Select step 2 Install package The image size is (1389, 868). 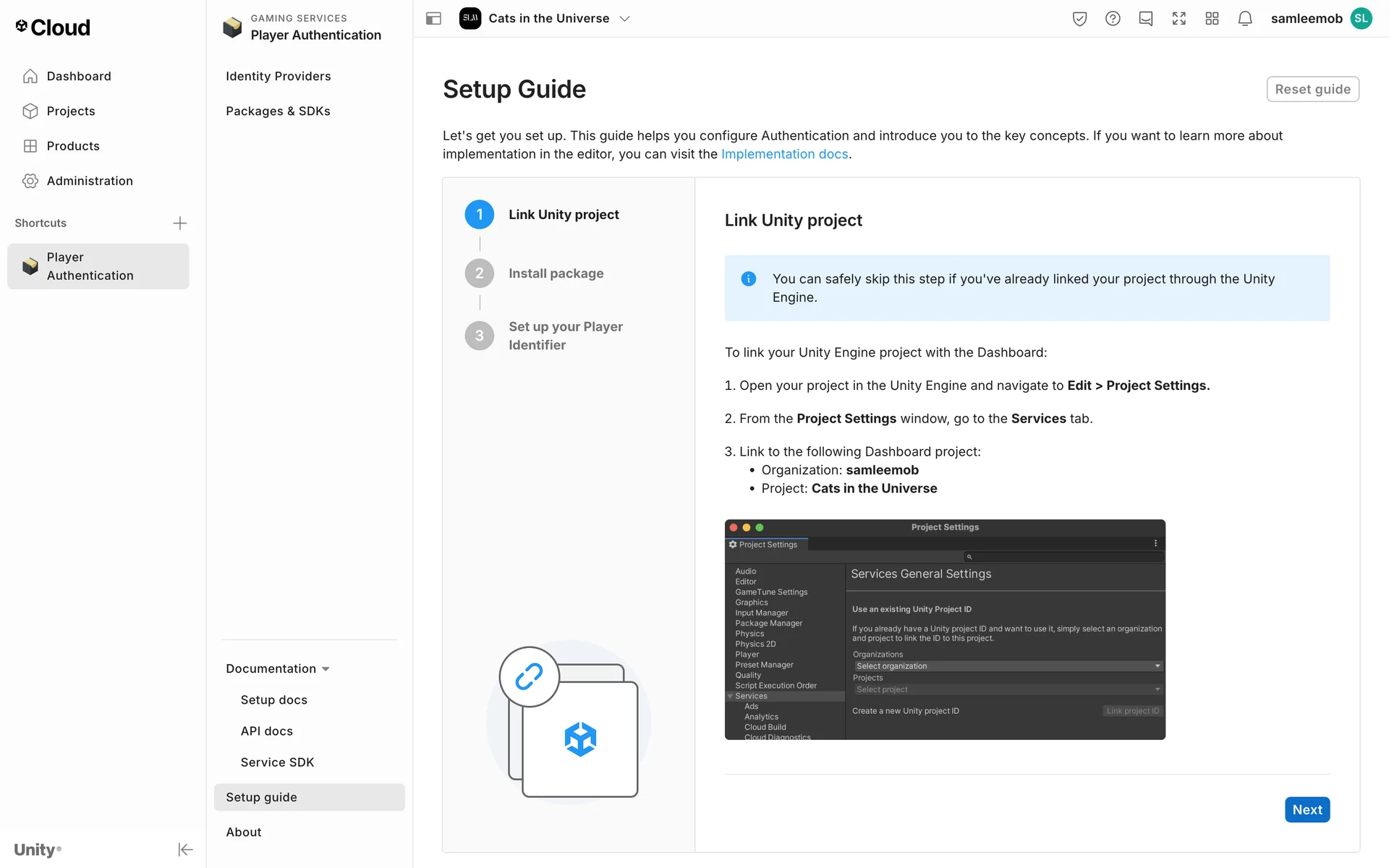tap(555, 273)
